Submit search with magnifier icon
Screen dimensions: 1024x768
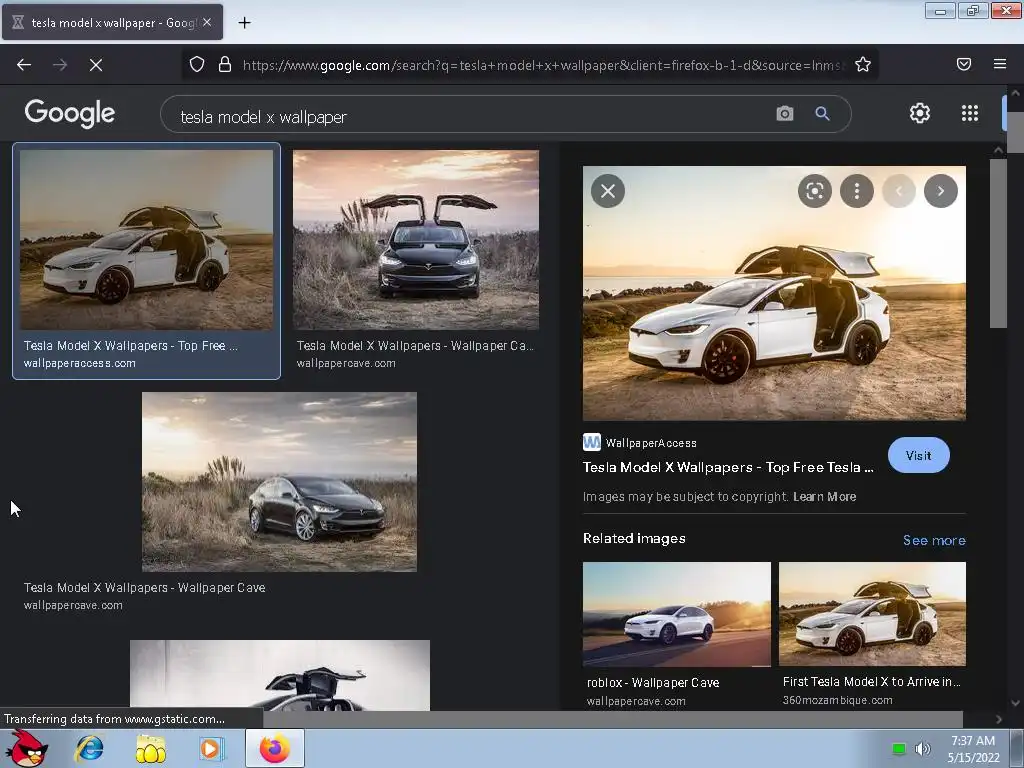tap(822, 114)
